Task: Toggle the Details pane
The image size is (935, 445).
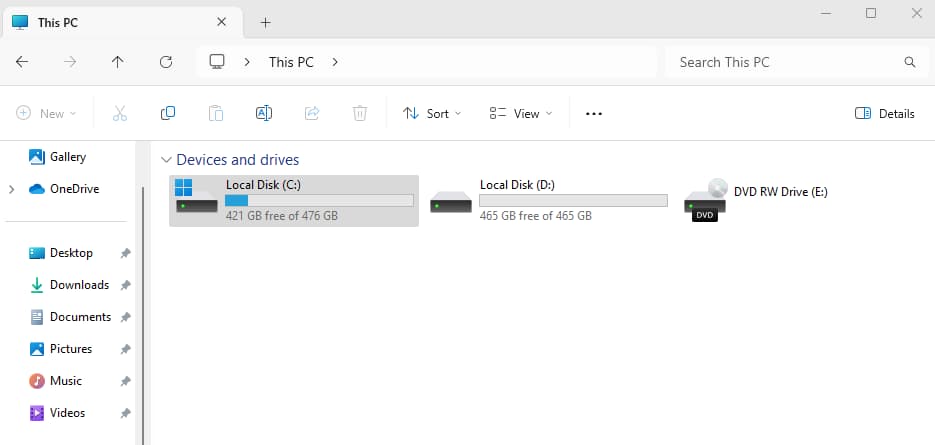Action: tap(885, 113)
